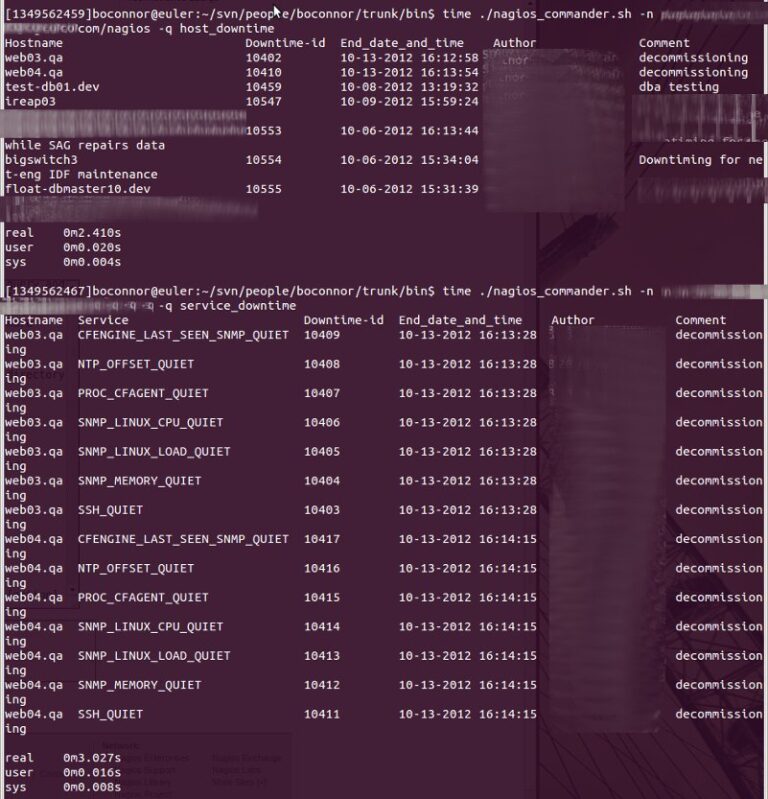This screenshot has height=799, width=768.
Task: Click downtime id 10411
Action: pyautogui.click(x=322, y=714)
